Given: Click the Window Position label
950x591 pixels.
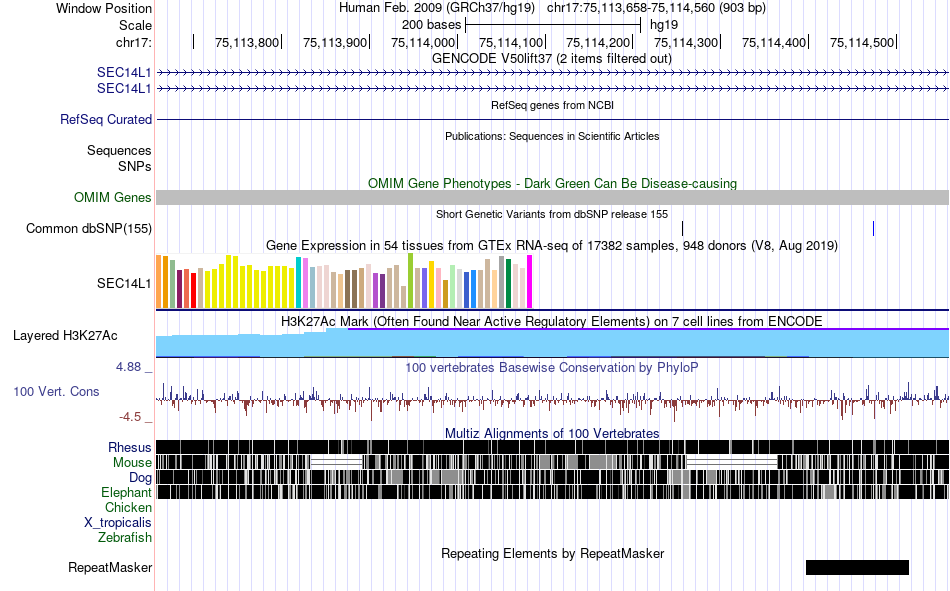Looking at the screenshot, I should pyautogui.click(x=104, y=8).
